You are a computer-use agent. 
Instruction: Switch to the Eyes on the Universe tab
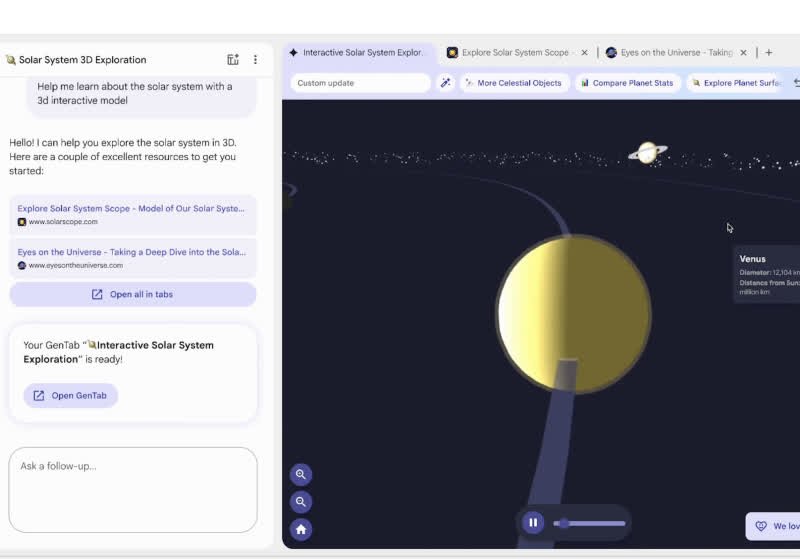point(675,52)
